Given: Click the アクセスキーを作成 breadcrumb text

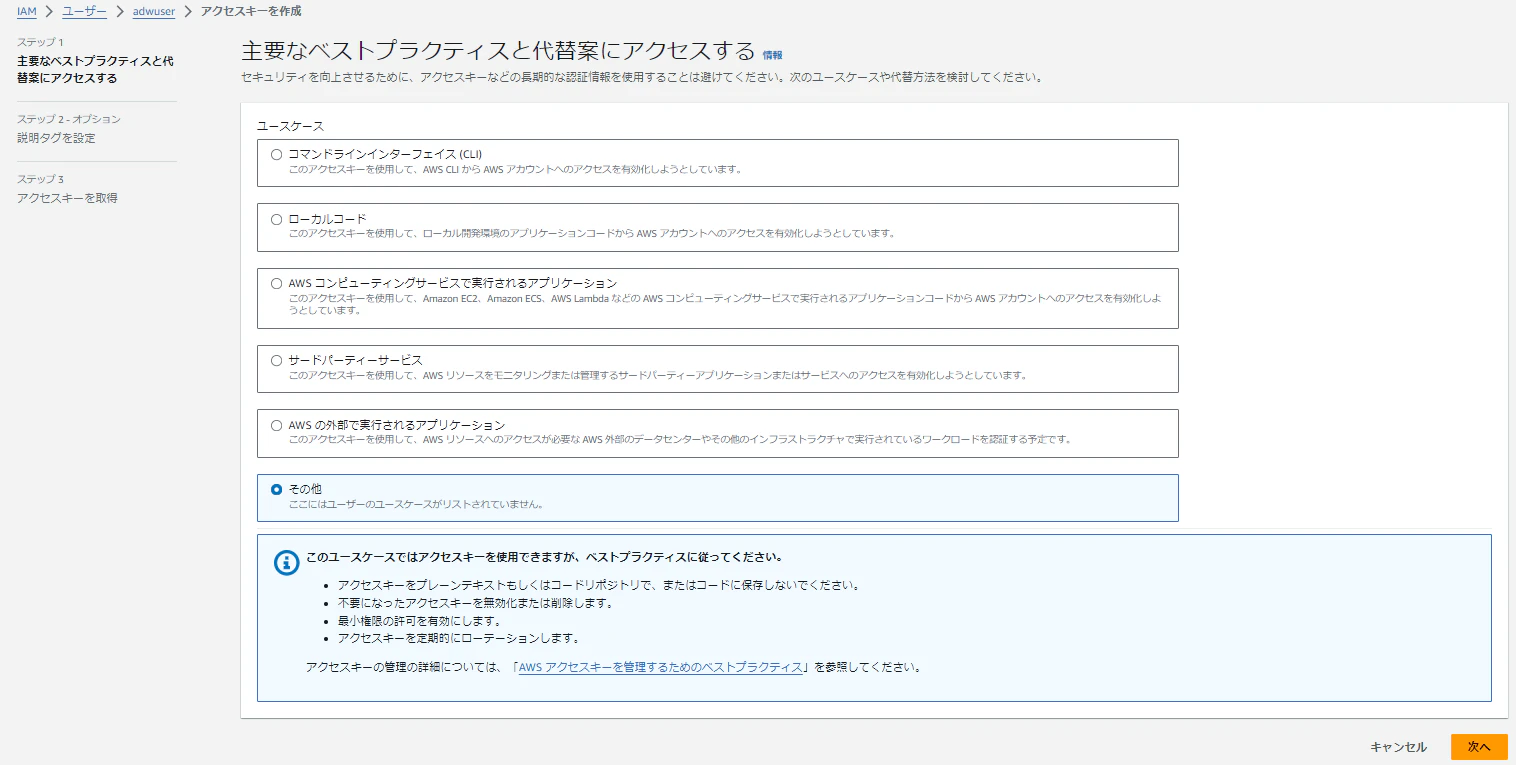Looking at the screenshot, I should [251, 11].
